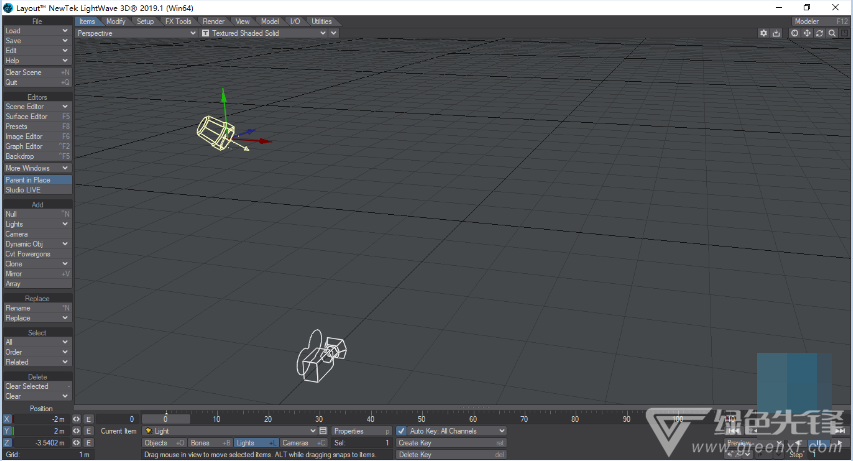Open the Image Editor
This screenshot has height=461, width=853.
(x=38, y=137)
